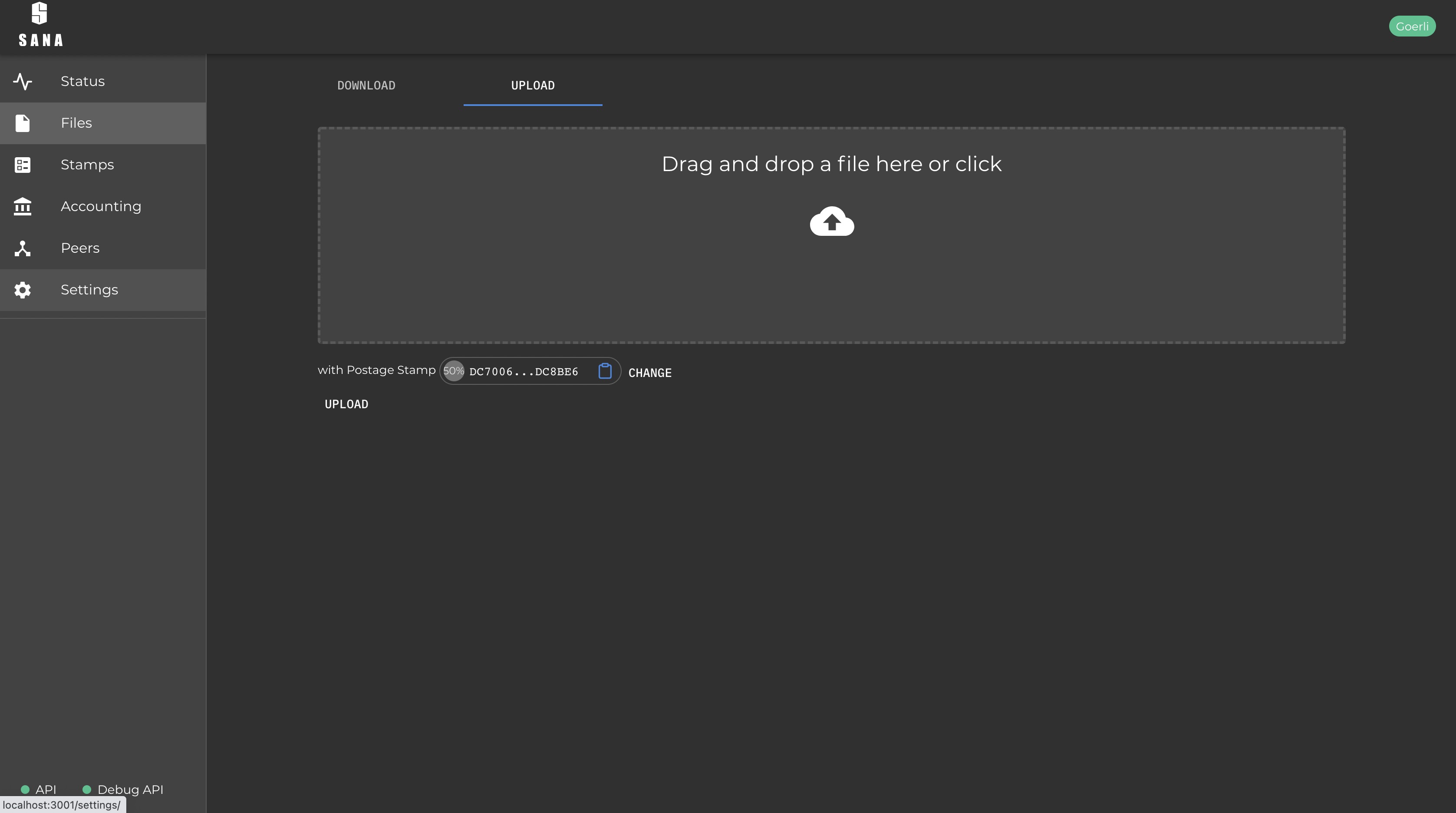Viewport: 1456px width, 813px height.
Task: Copy postage stamp ID via clipboard icon
Action: [x=605, y=371]
